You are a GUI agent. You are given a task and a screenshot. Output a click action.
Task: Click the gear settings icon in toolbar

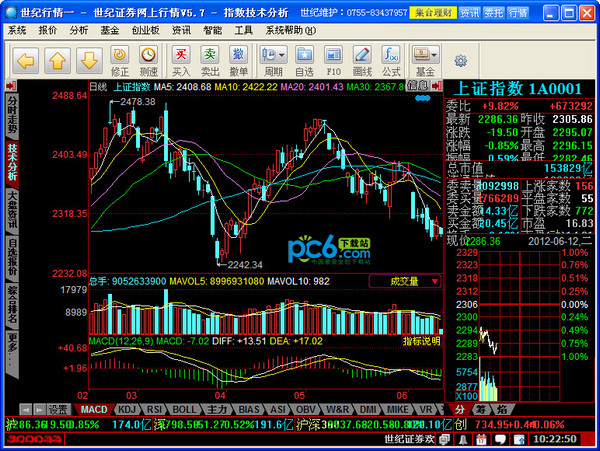[x=460, y=60]
